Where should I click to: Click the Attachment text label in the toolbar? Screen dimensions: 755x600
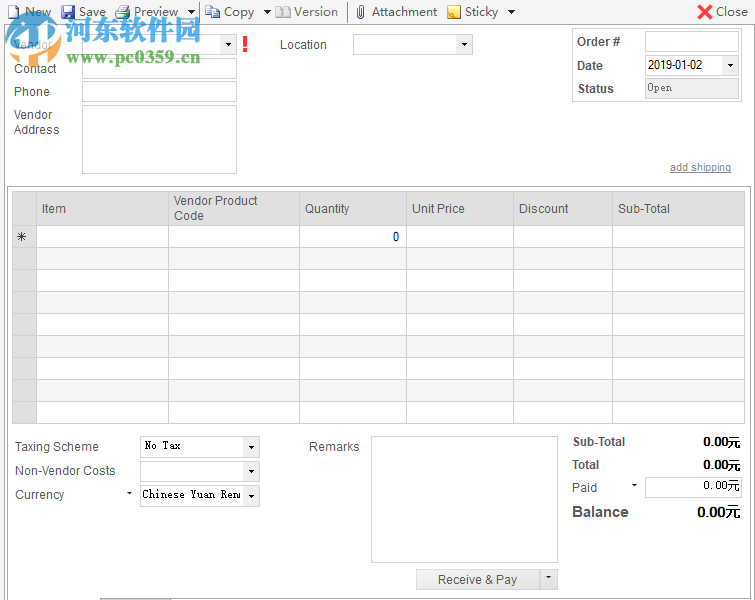click(x=404, y=12)
